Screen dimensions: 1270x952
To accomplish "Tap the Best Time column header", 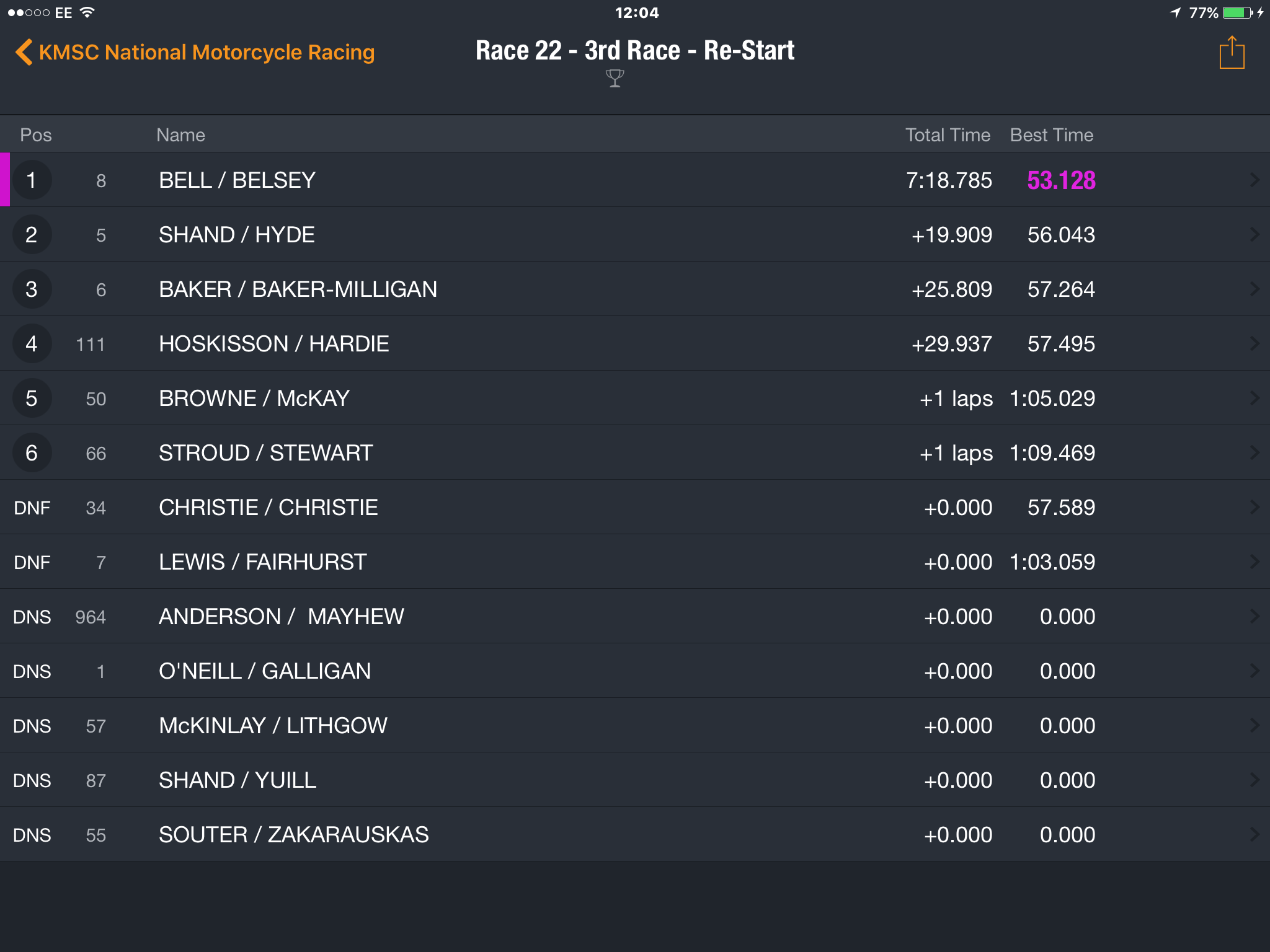I will pyautogui.click(x=1052, y=135).
